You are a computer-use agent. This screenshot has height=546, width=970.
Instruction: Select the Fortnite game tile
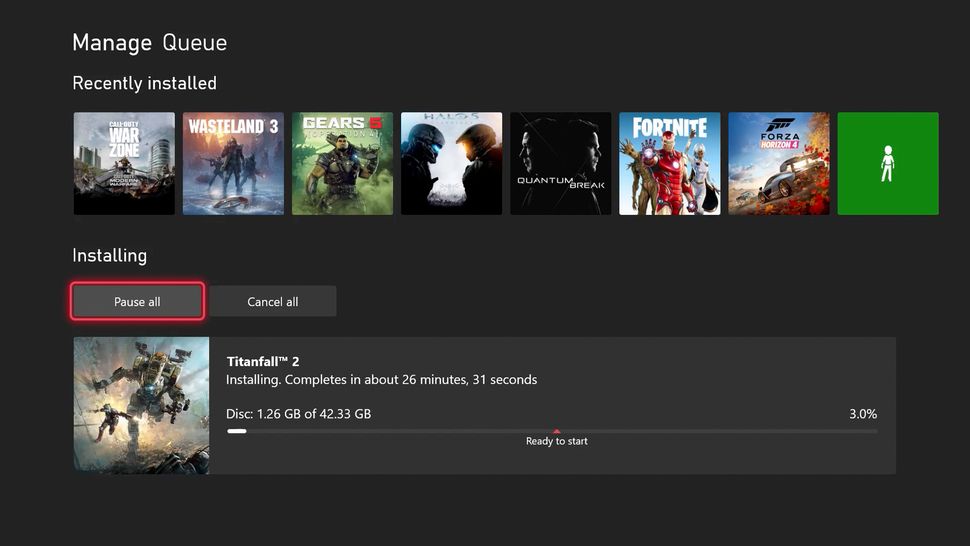670,163
